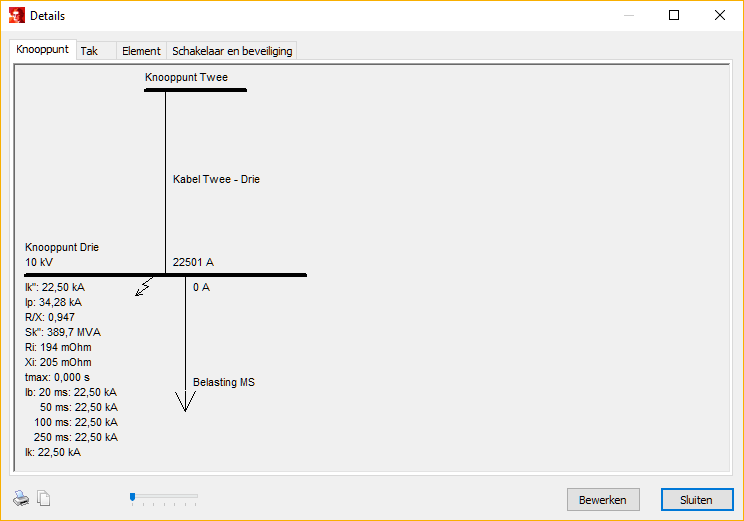Select the Knooppunt Twee busbar
Viewport: 744px width, 521px height.
[x=195, y=91]
